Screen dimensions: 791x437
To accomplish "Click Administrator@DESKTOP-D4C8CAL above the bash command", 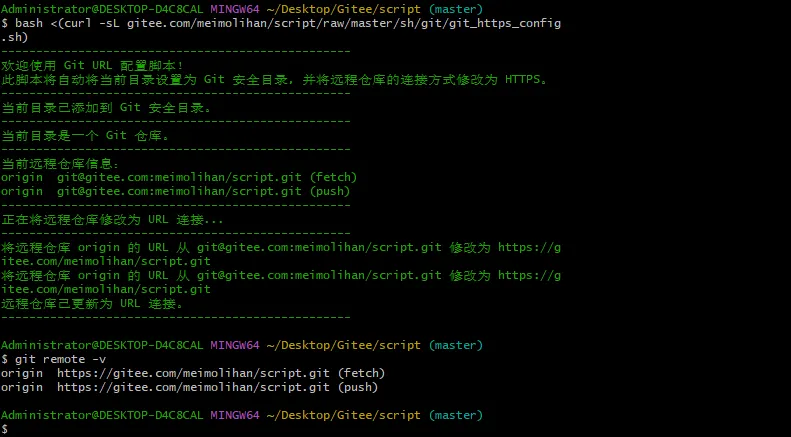I will pyautogui.click(x=102, y=8).
